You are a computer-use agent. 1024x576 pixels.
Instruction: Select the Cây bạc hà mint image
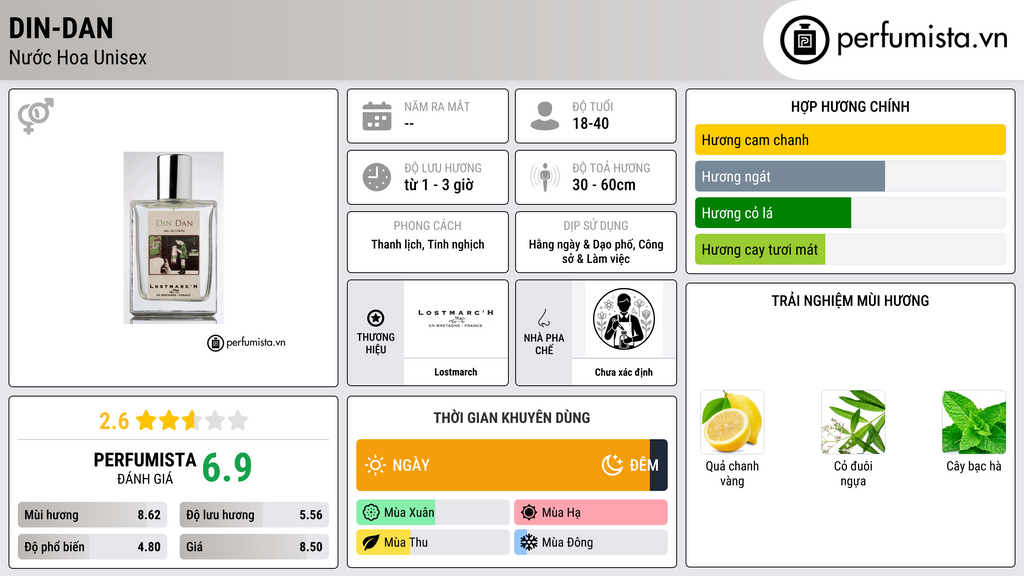click(x=974, y=423)
